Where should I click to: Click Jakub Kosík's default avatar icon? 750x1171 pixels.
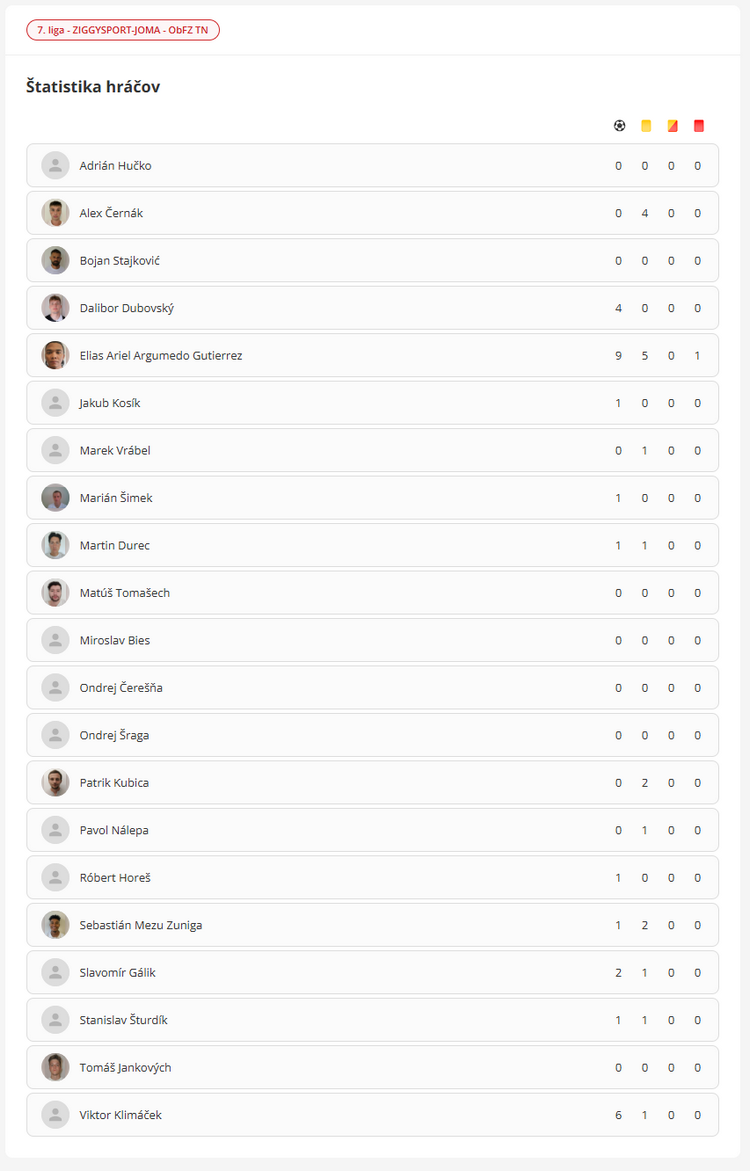[x=55, y=403]
